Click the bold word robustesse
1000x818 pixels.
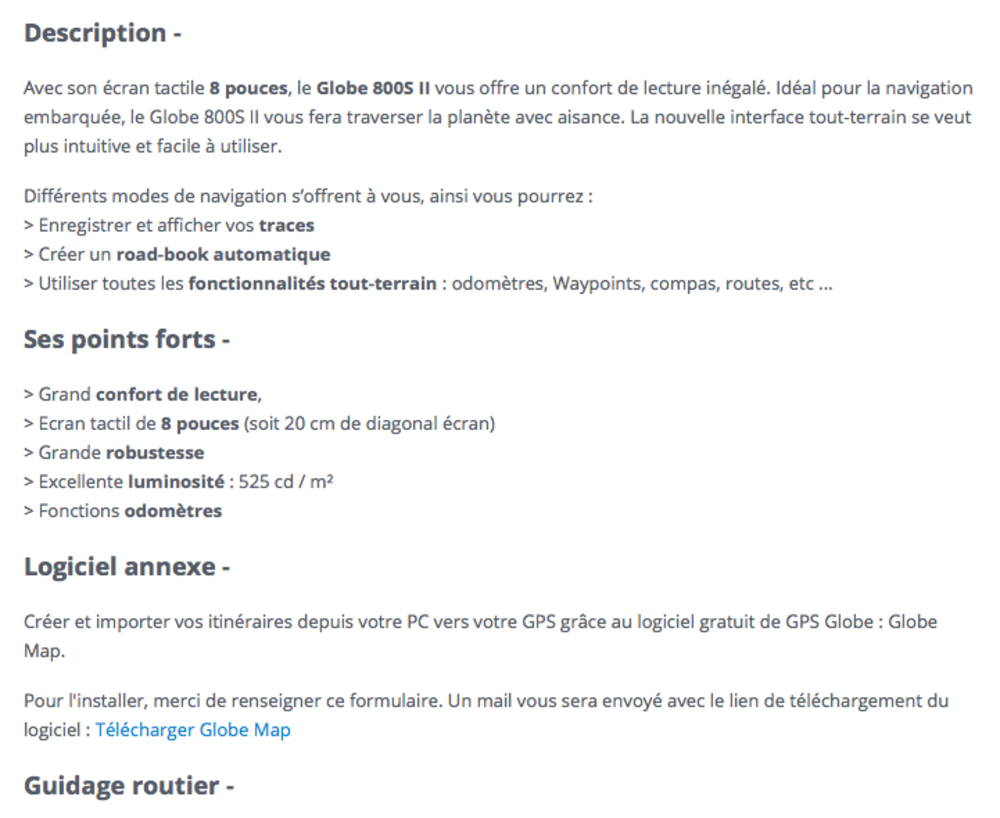(x=155, y=453)
